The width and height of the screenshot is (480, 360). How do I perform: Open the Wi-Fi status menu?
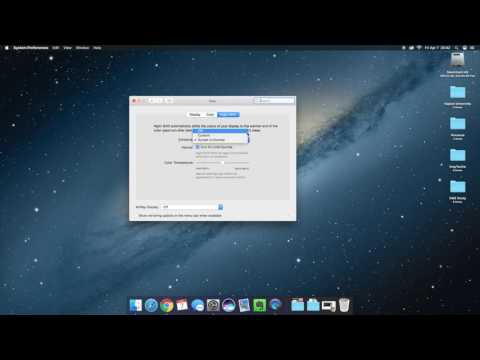point(419,48)
